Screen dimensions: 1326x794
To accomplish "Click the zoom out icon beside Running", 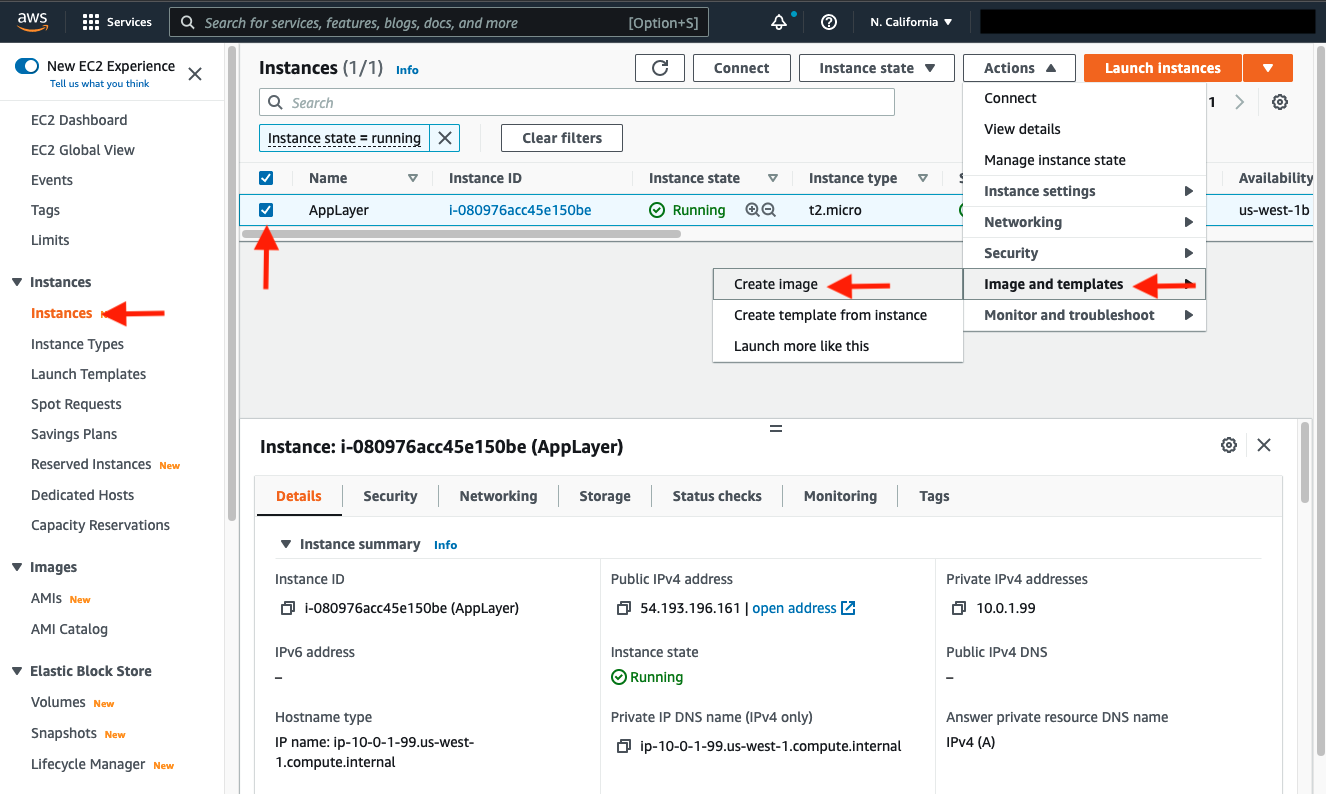I will [x=769, y=210].
